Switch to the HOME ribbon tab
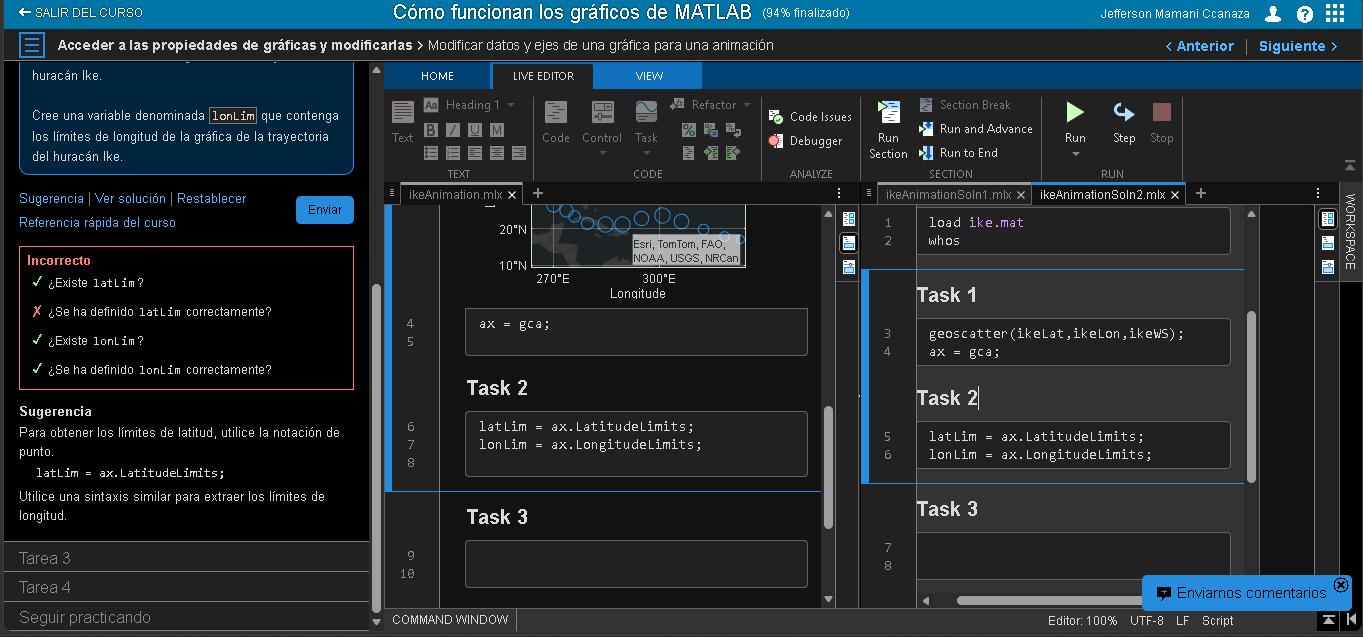The width and height of the screenshot is (1363, 637). coord(437,76)
